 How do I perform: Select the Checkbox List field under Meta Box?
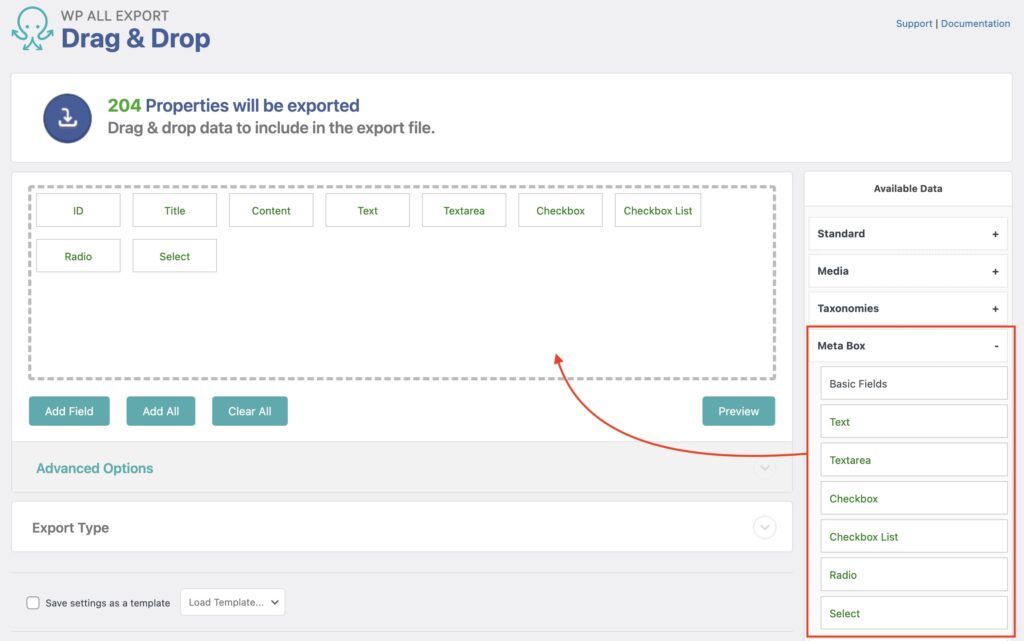913,536
